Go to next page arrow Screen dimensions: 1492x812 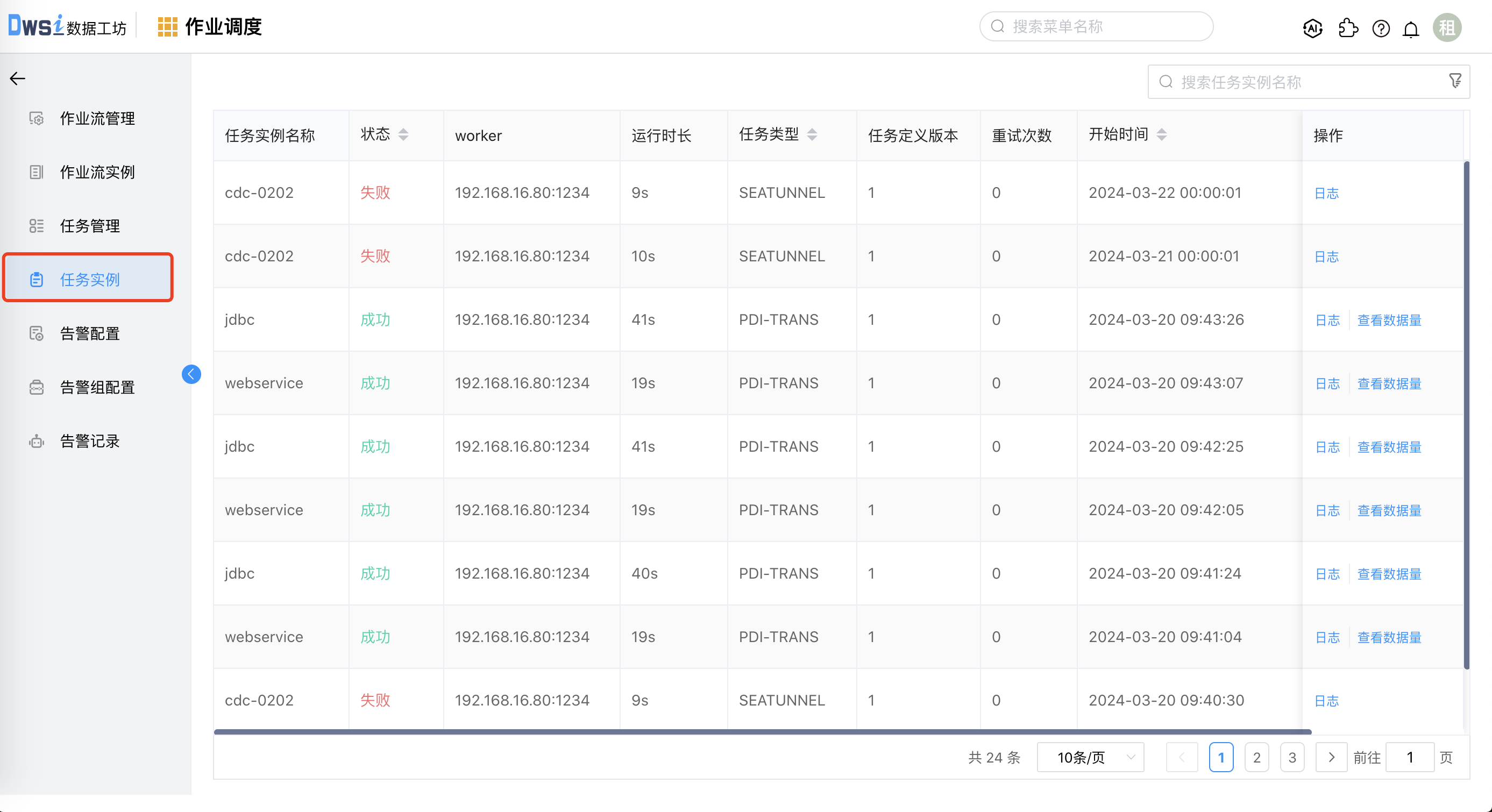point(1331,757)
